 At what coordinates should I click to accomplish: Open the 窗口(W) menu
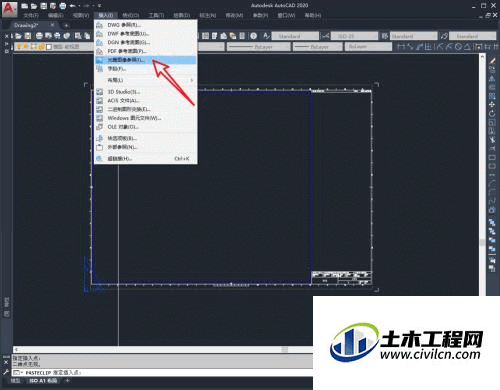[x=286, y=15]
